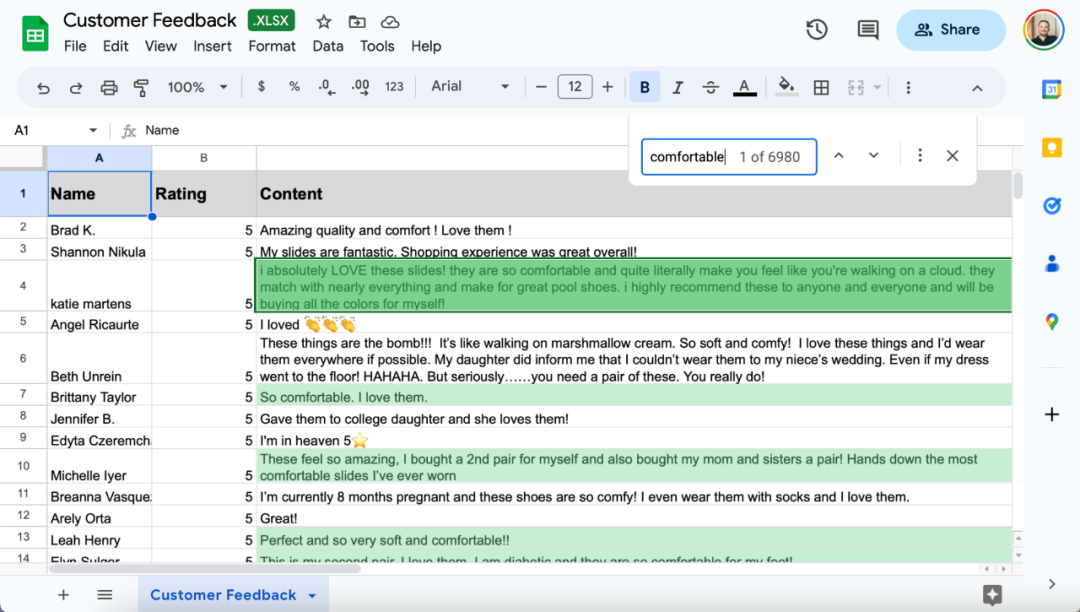The height and width of the screenshot is (612, 1080).
Task: Increase font size with plus button
Action: 608,87
